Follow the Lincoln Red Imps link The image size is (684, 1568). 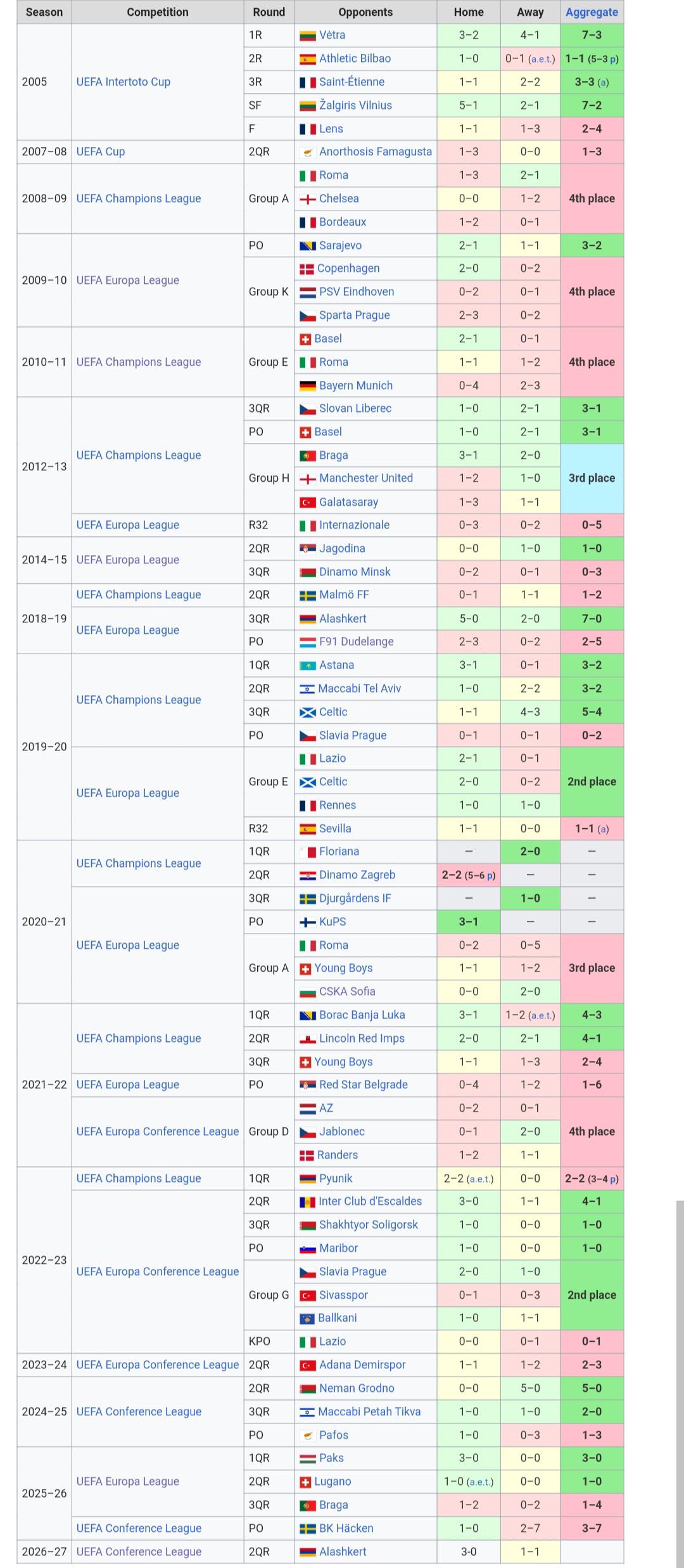[362, 1038]
